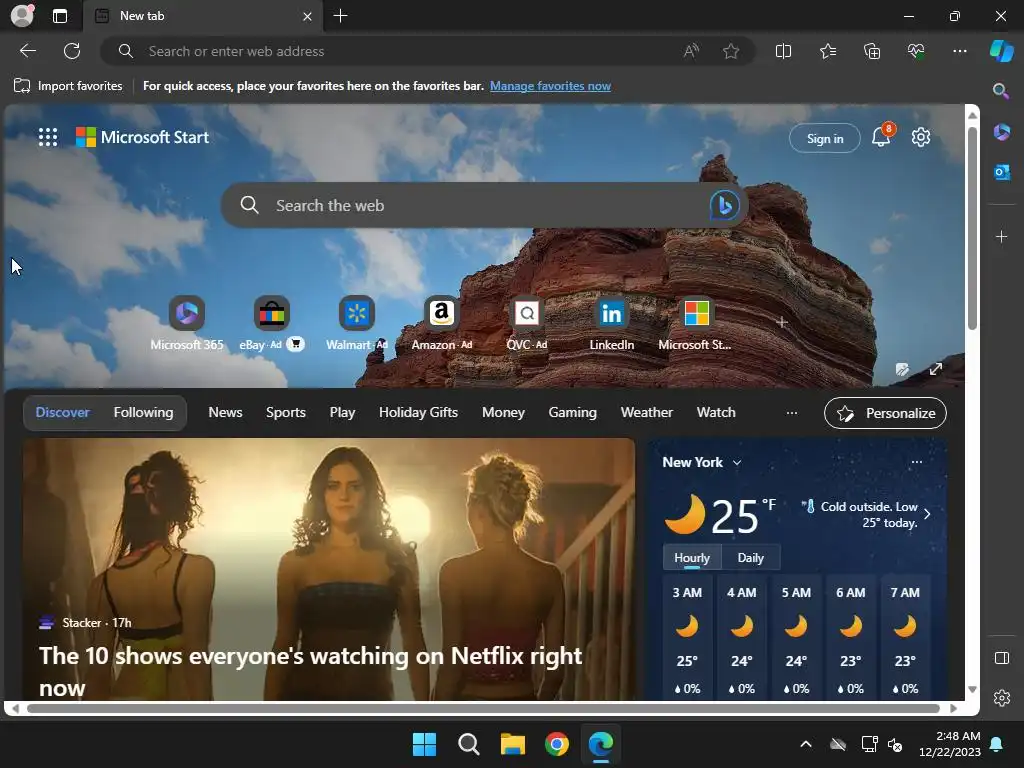Open the Weather category

(x=647, y=412)
